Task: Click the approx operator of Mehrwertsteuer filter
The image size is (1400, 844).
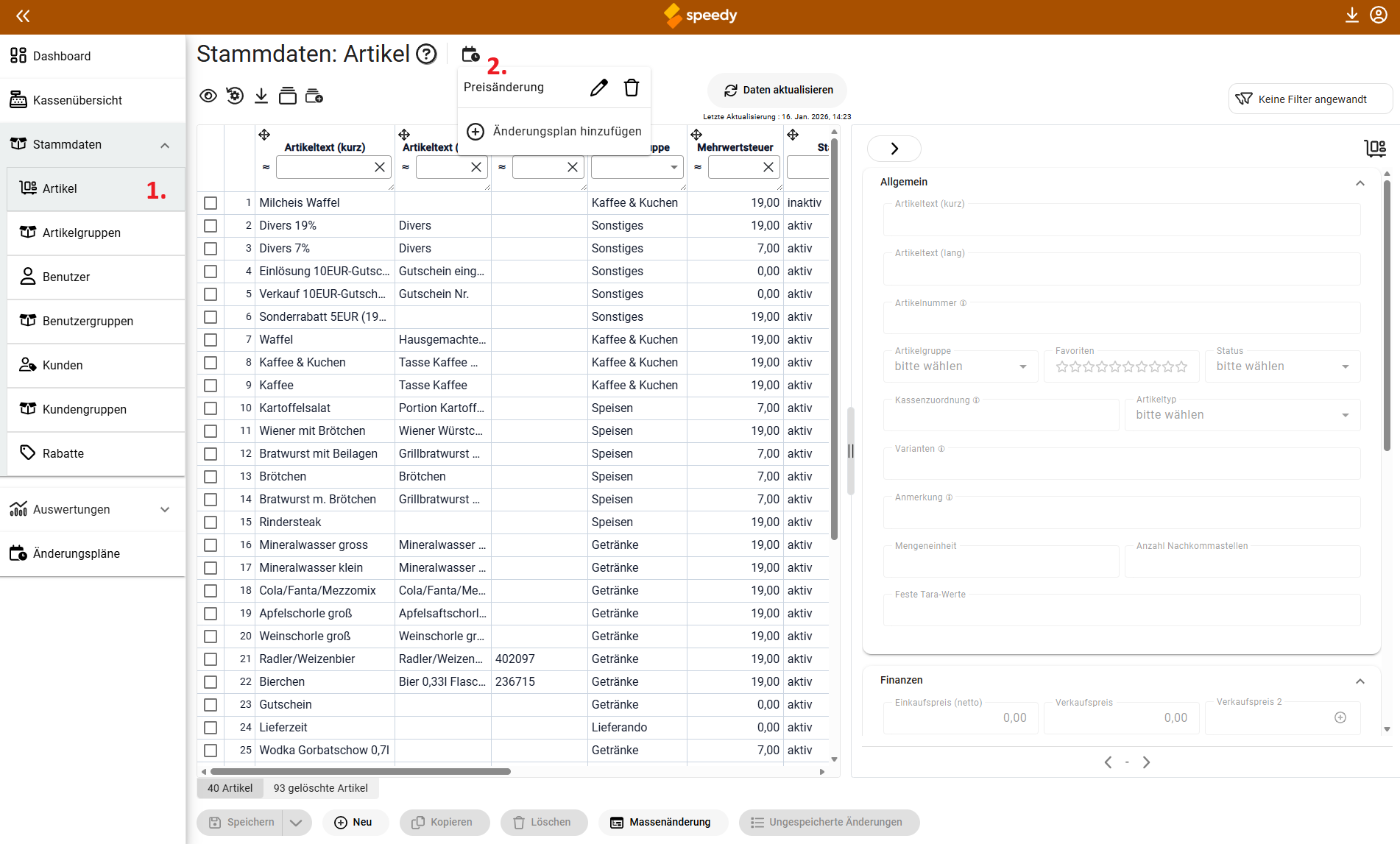Action: [698, 167]
